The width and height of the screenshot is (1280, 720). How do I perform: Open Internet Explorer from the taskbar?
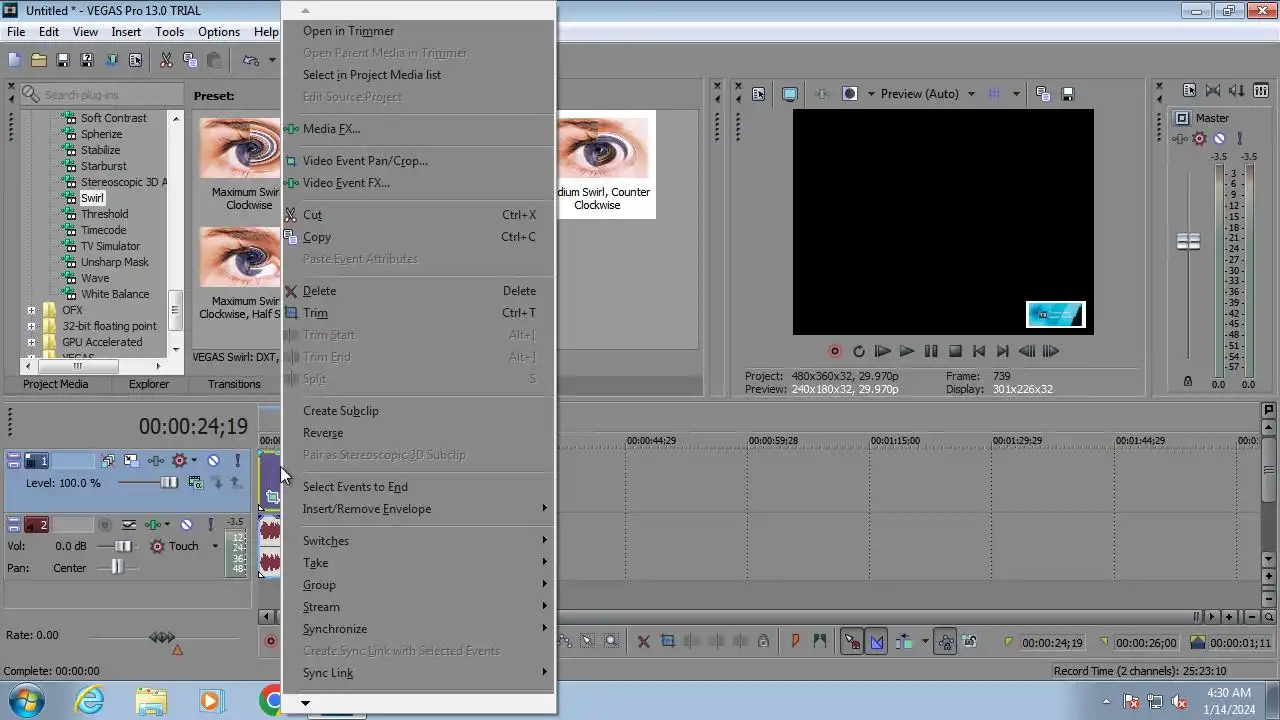click(x=90, y=700)
